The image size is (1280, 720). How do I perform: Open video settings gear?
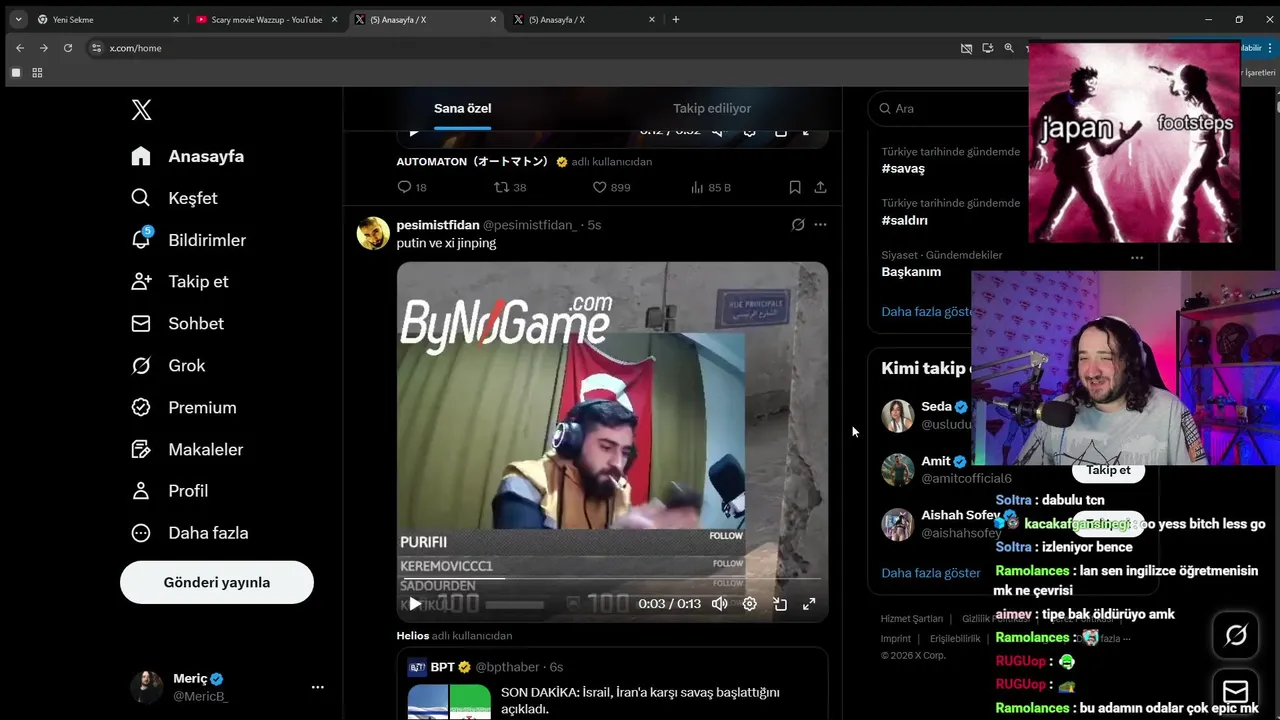point(749,603)
